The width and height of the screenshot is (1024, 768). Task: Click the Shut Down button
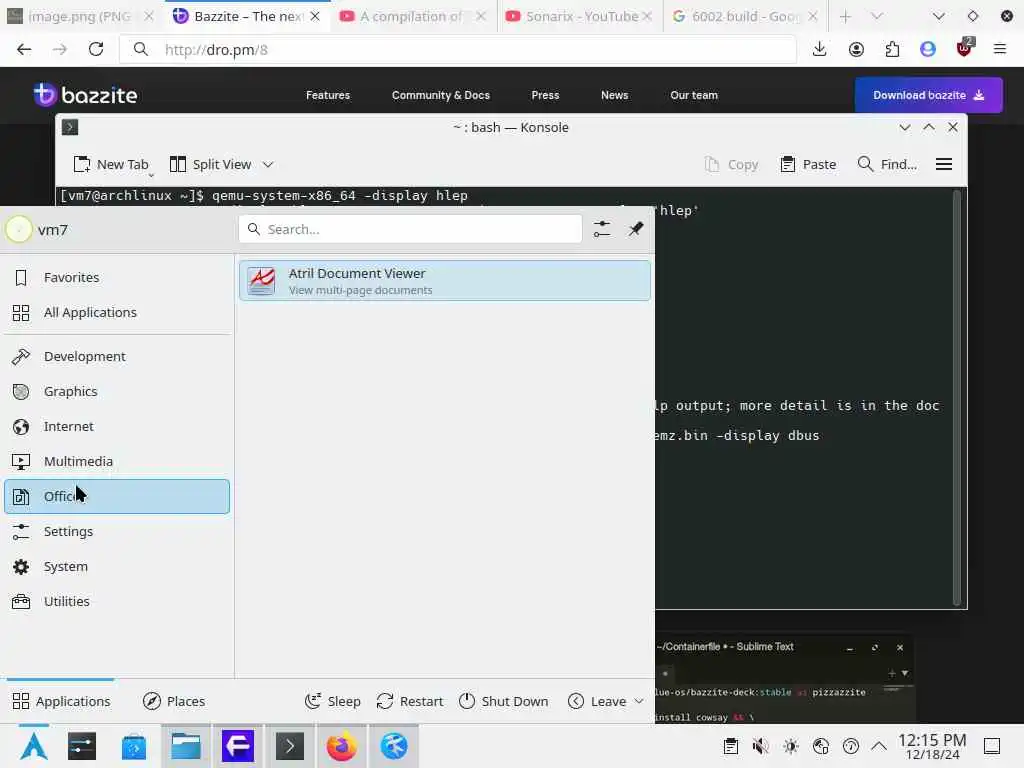pos(504,701)
